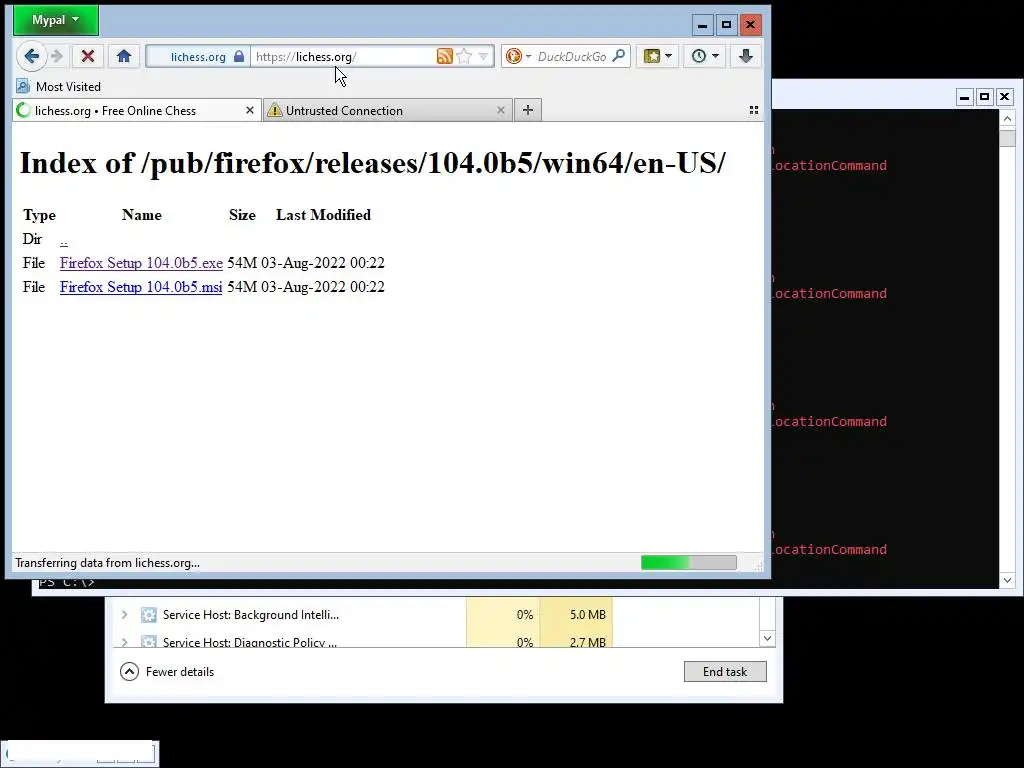
Task: Click the RSS feed icon in address bar
Action: 445,56
